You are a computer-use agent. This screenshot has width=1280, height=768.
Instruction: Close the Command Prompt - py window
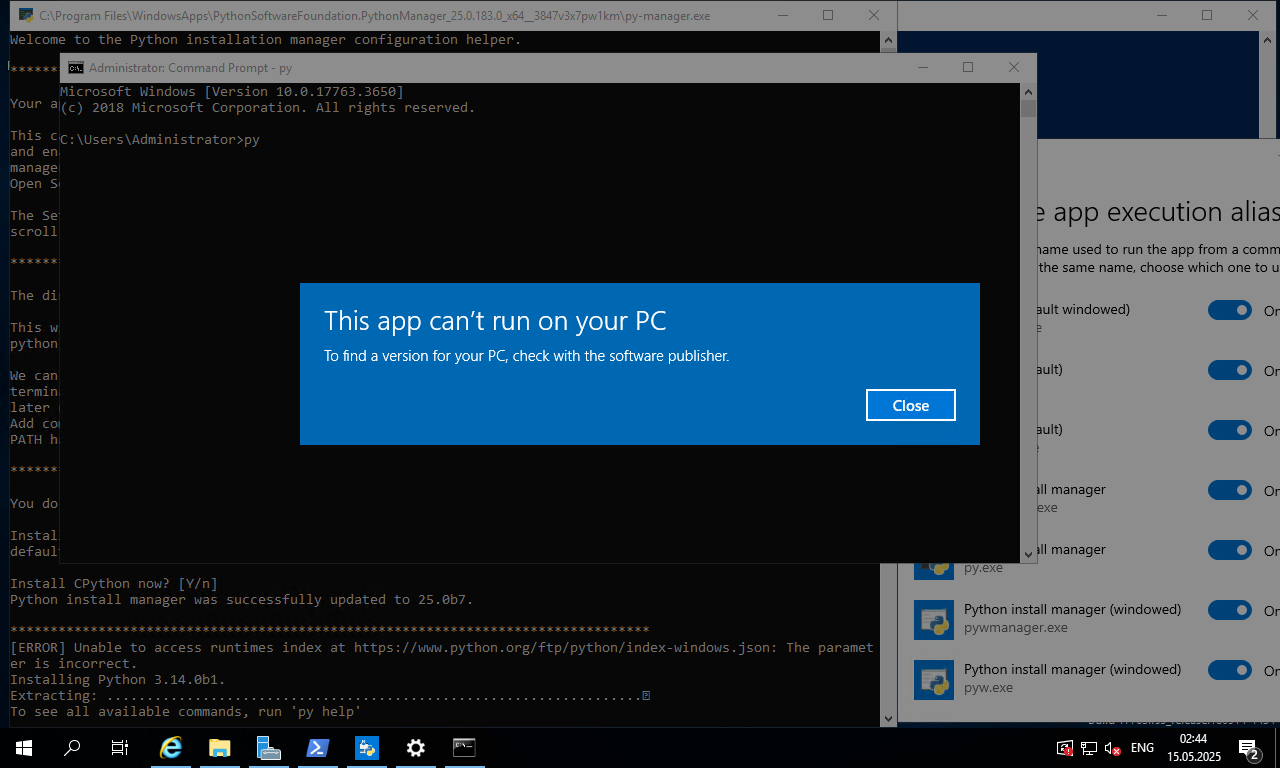pos(1014,67)
